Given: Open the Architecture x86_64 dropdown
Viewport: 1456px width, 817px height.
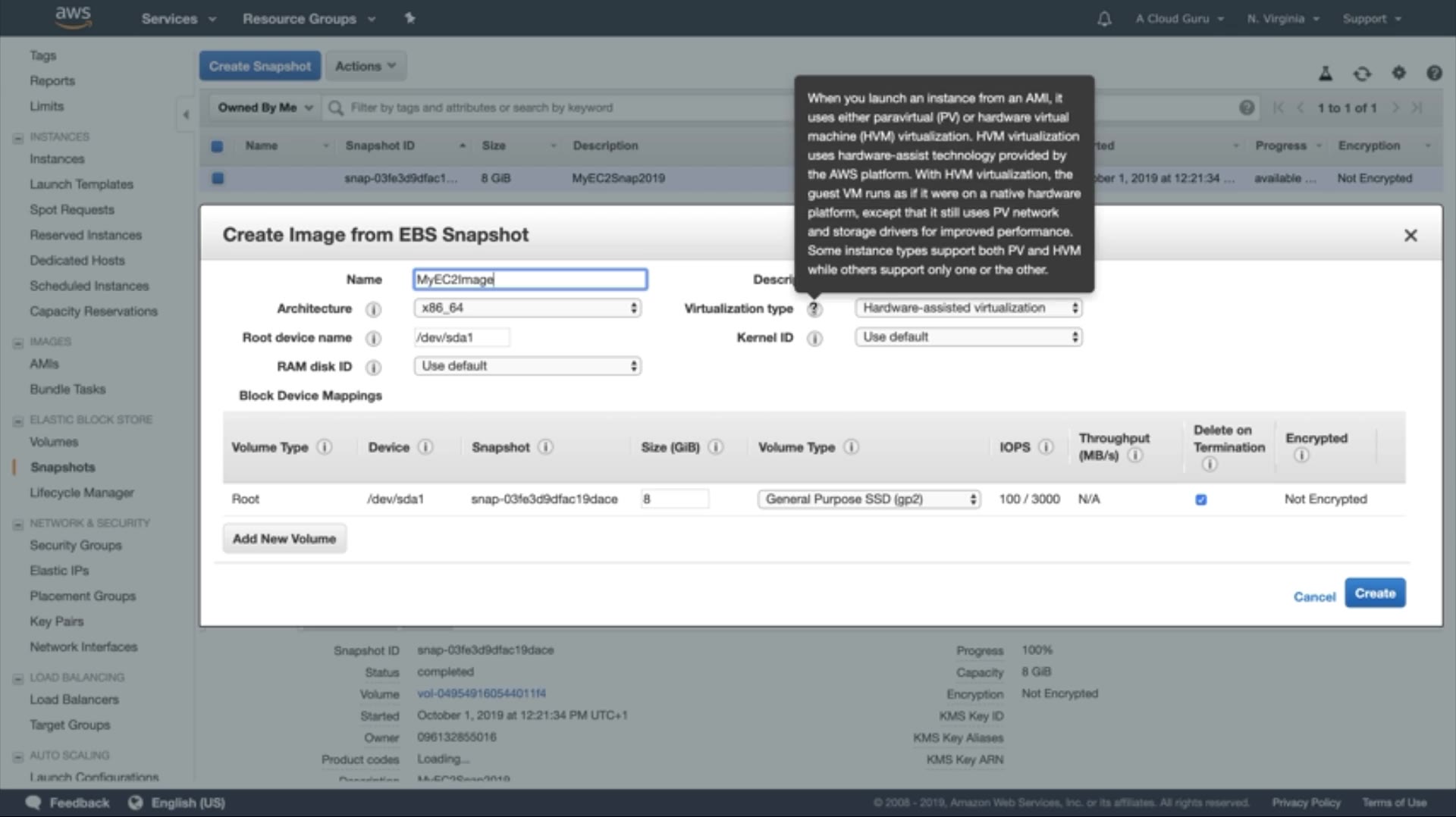Looking at the screenshot, I should 528,308.
